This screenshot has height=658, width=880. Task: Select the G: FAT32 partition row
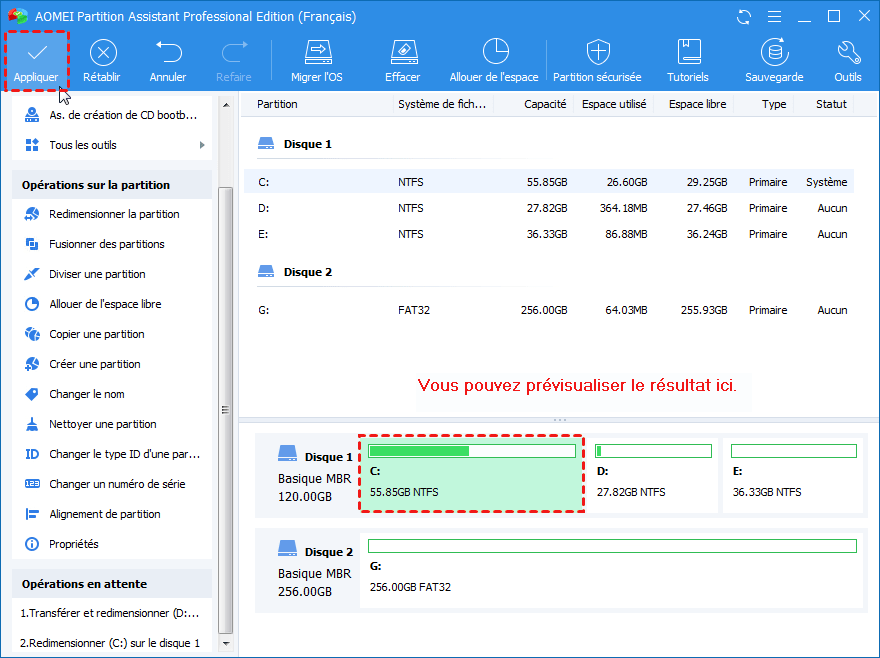[549, 310]
